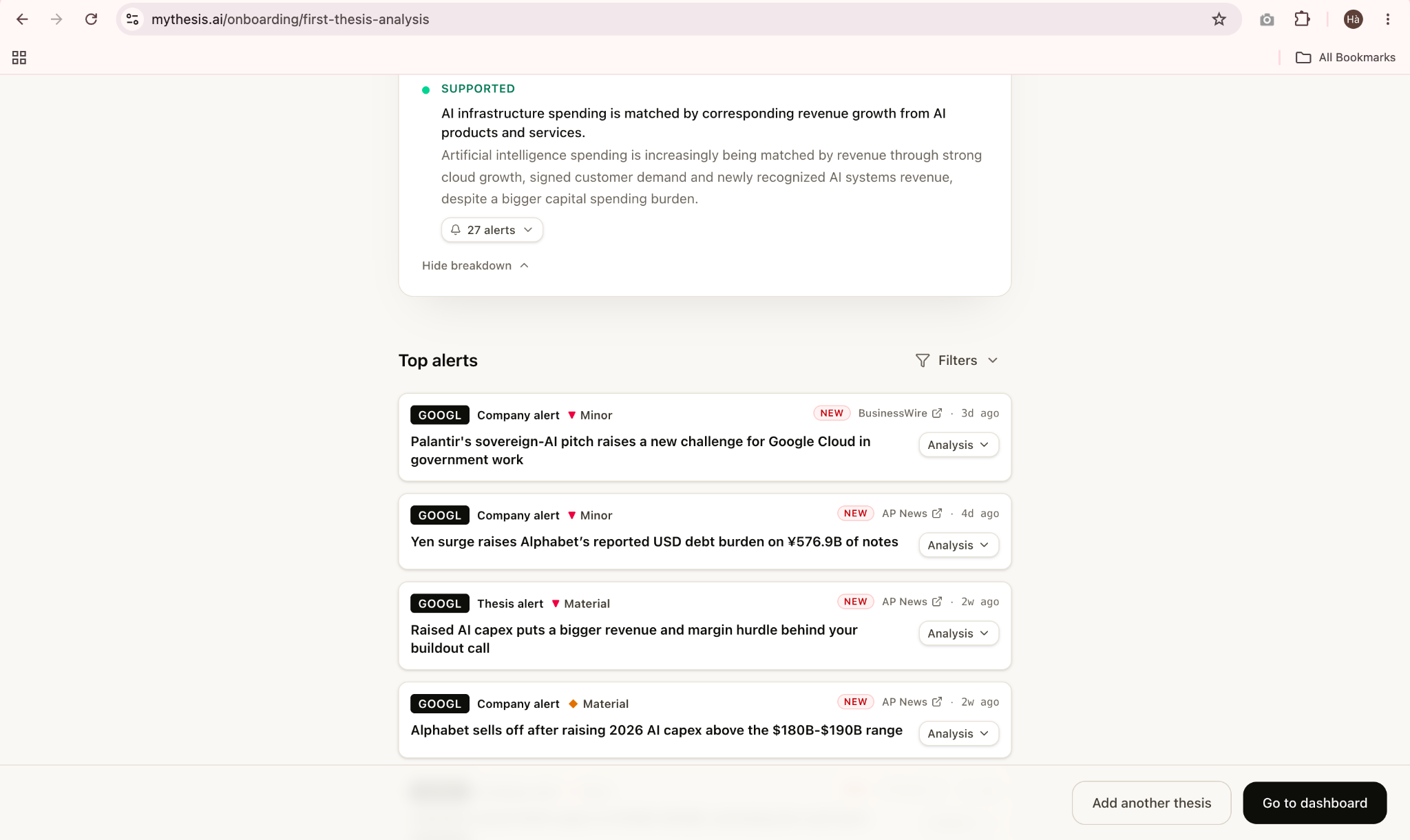Click the Raised AI capex alert headline
The width and height of the screenshot is (1410, 840).
click(633, 639)
